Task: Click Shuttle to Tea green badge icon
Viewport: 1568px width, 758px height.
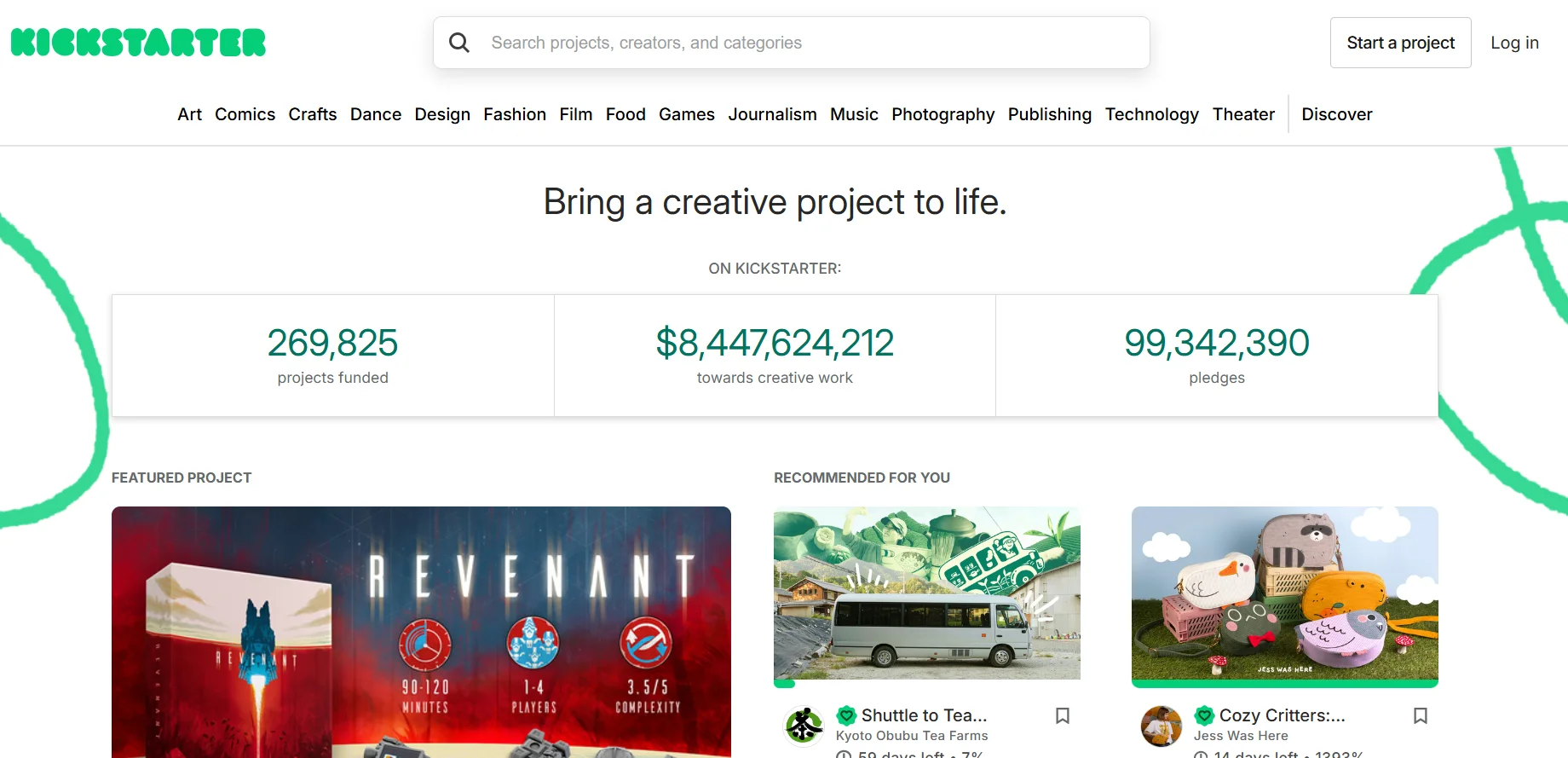Action: click(846, 715)
